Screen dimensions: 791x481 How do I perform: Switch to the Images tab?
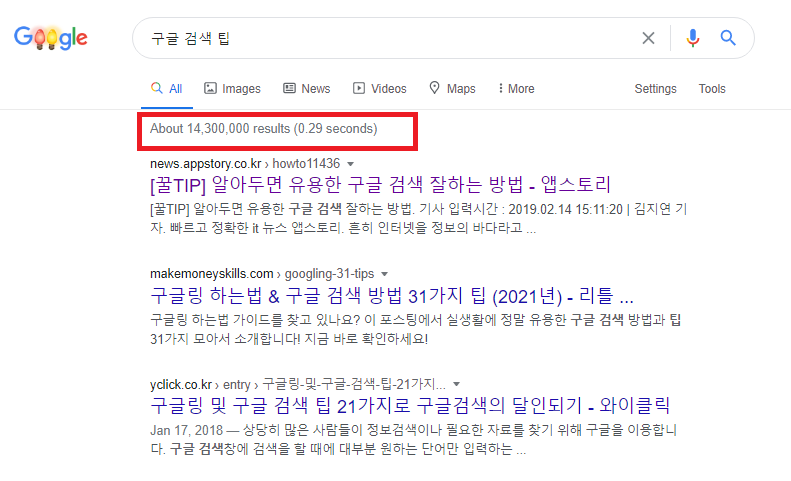232,89
